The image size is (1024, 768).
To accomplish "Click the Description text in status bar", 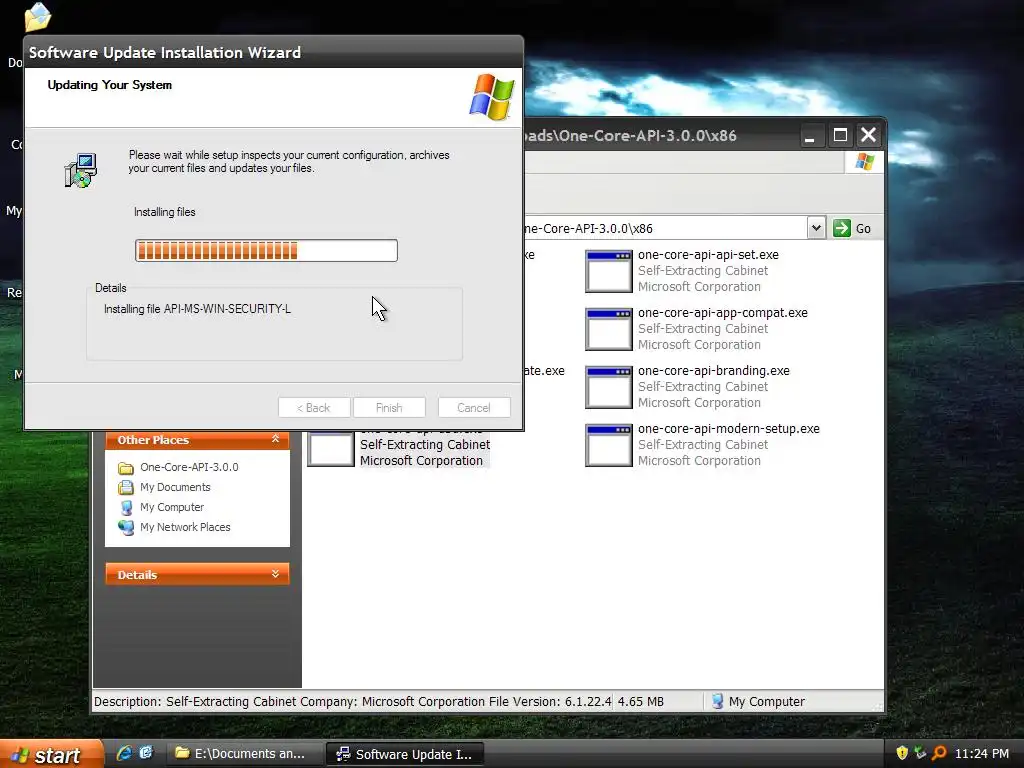I will click(x=353, y=701).
